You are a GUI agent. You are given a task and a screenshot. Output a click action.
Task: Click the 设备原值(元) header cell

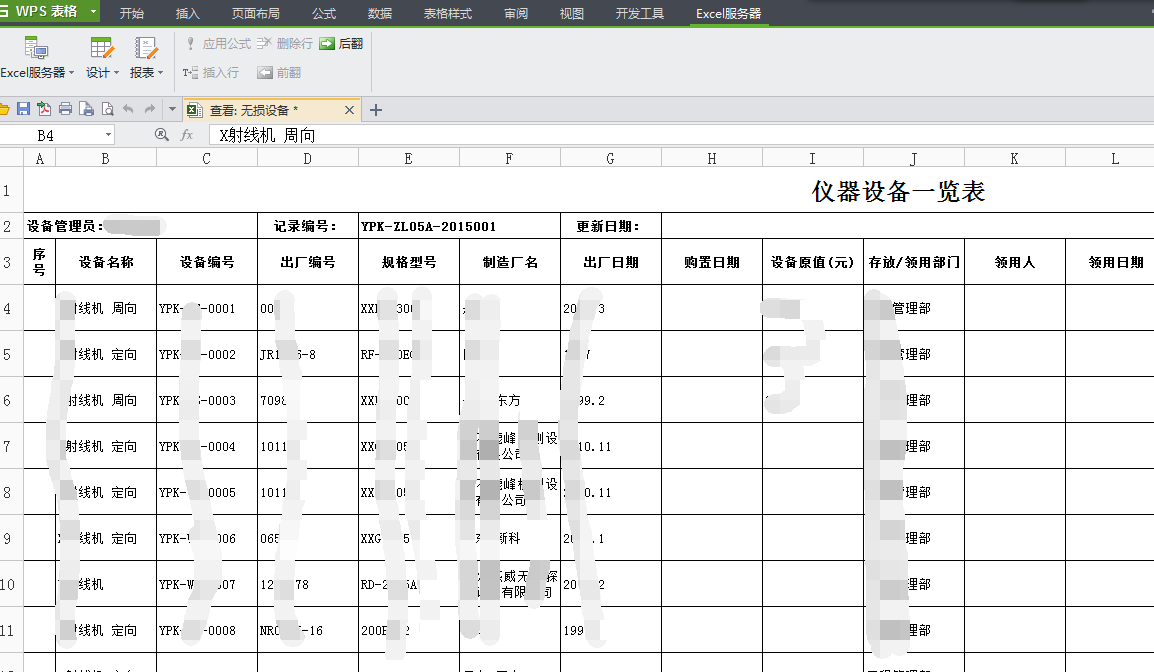[813, 262]
